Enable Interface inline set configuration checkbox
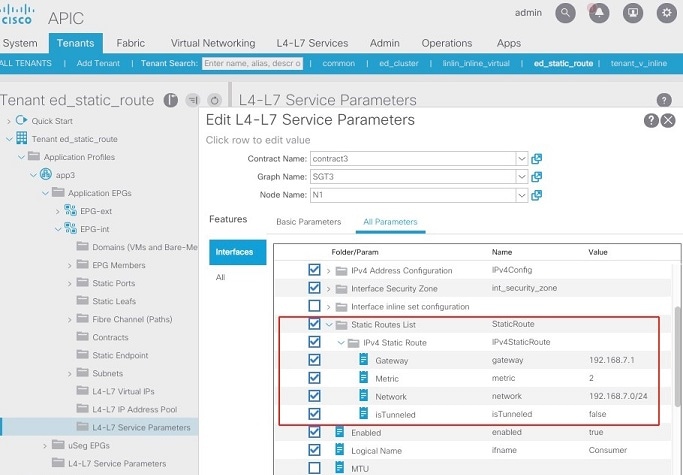The height and width of the screenshot is (475, 683). click(314, 306)
